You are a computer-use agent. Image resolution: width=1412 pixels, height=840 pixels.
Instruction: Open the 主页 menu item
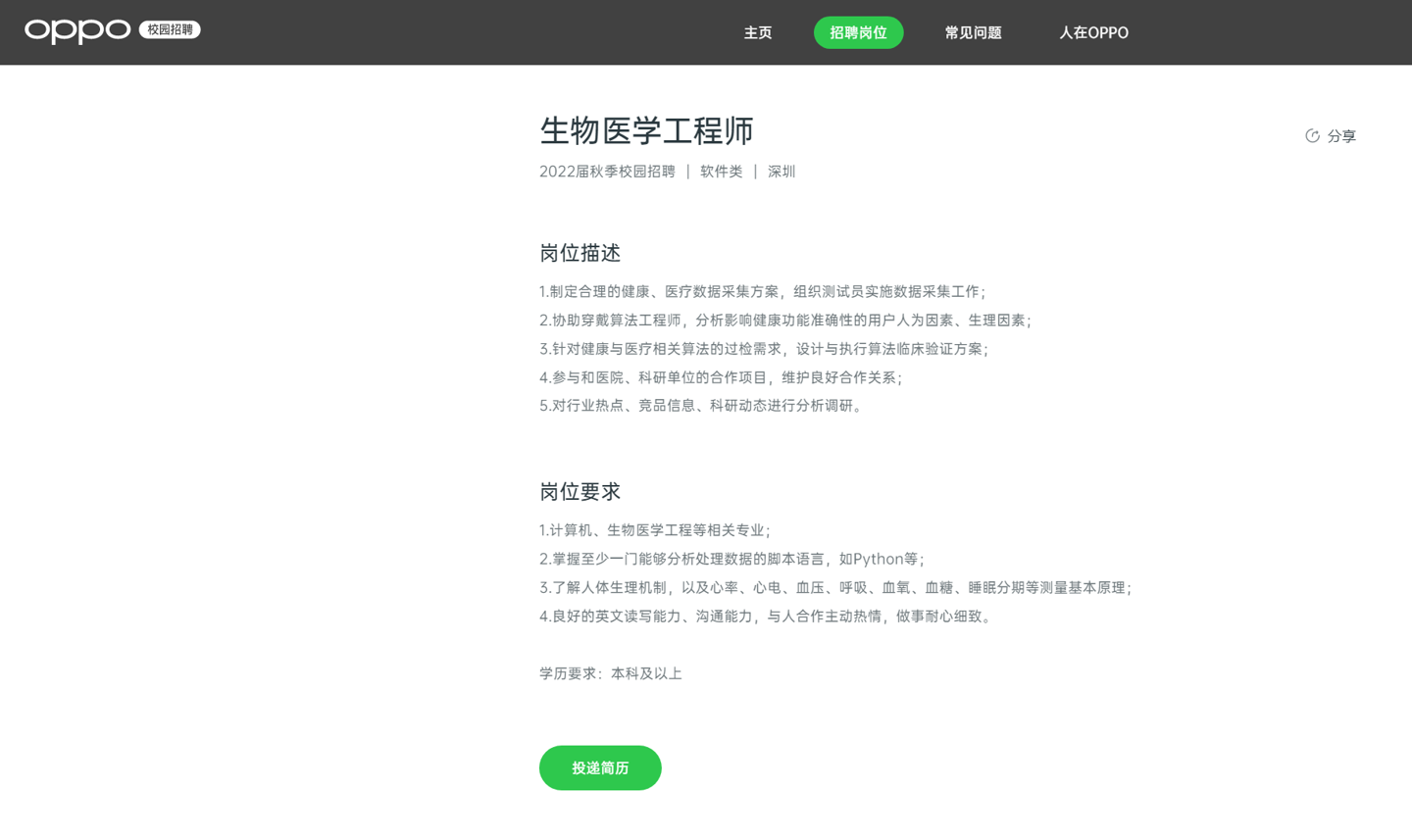[x=757, y=32]
